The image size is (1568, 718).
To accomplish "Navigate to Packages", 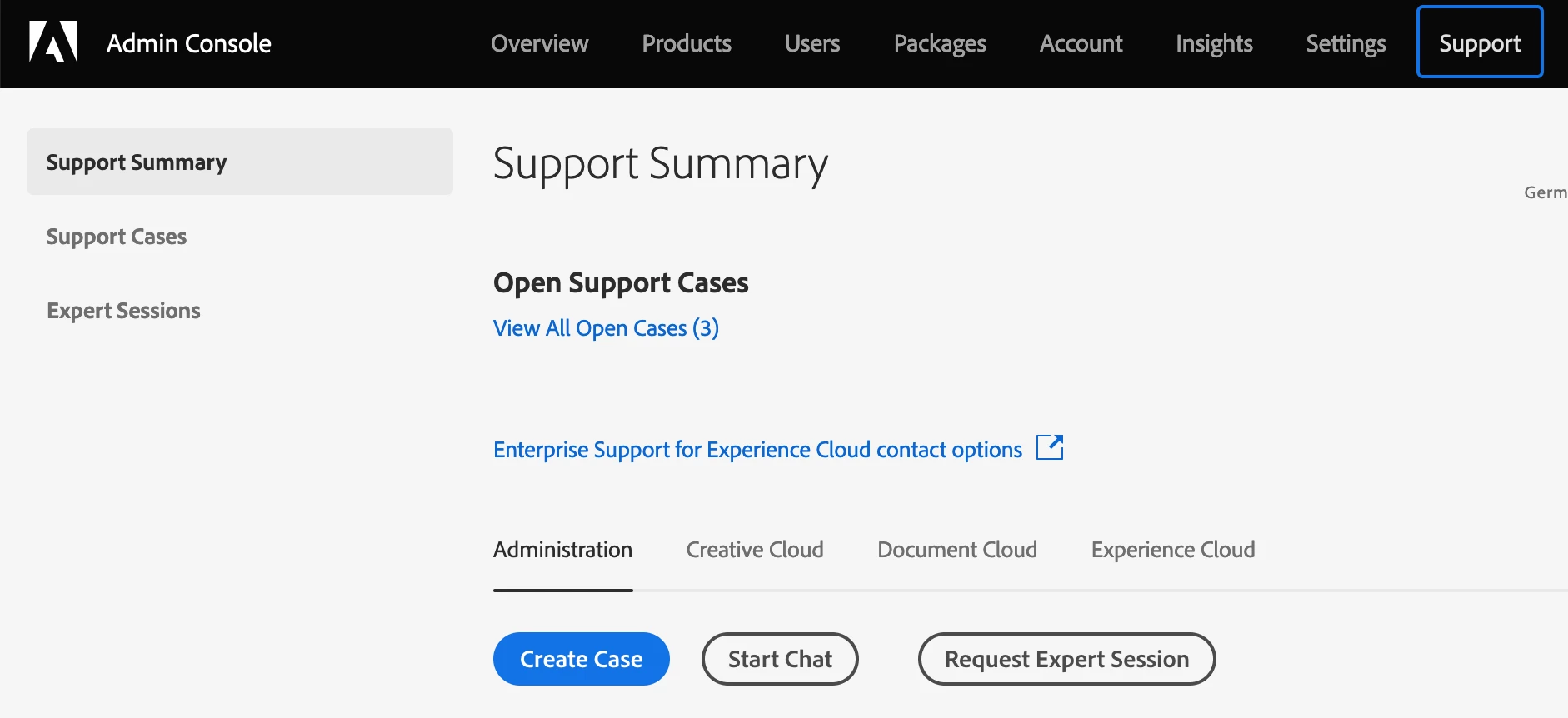I will [940, 43].
